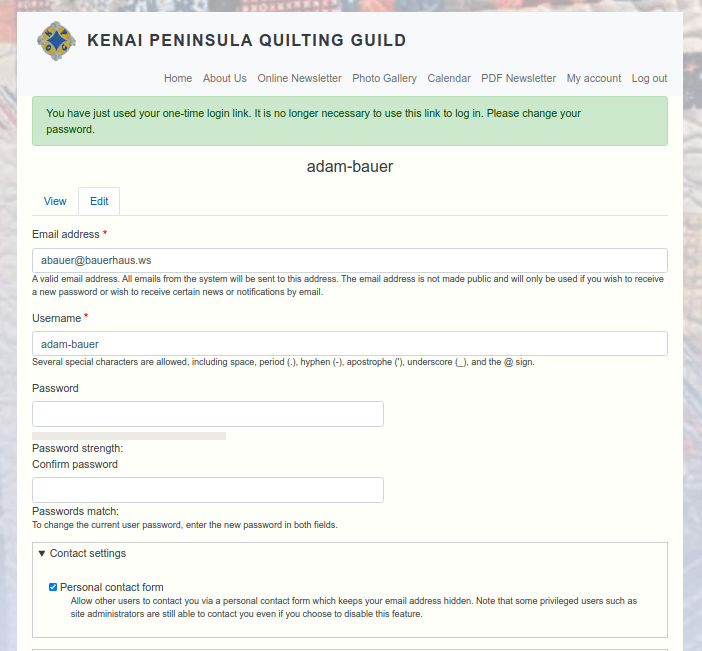Focus the Password field
The width and height of the screenshot is (702, 651).
208,414
